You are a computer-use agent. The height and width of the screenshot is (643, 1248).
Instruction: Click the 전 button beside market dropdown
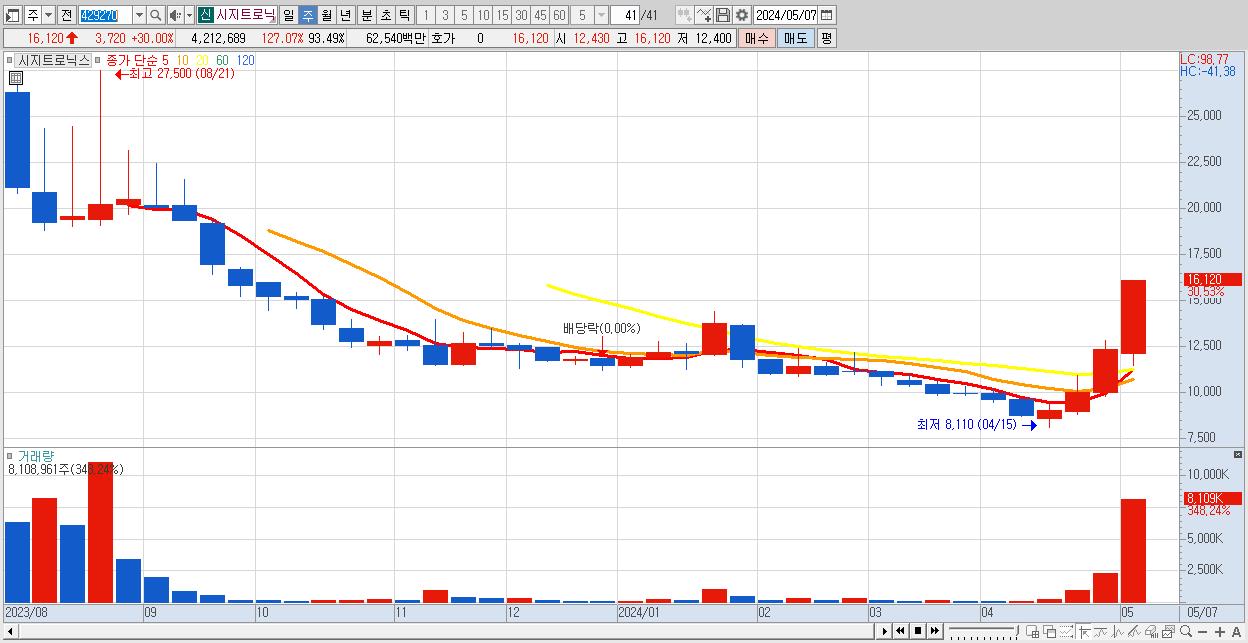66,15
